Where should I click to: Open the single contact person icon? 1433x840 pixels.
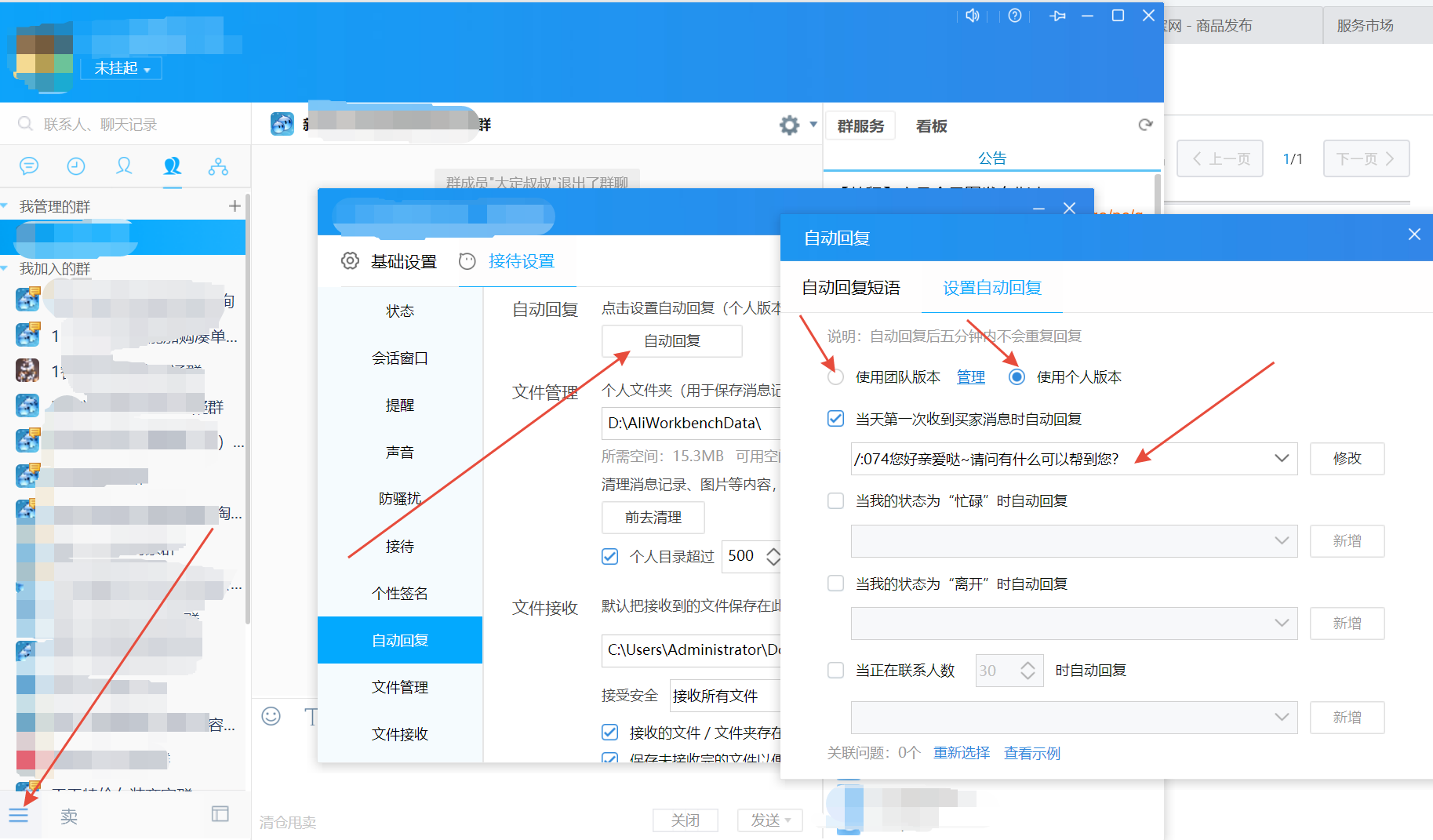124,166
